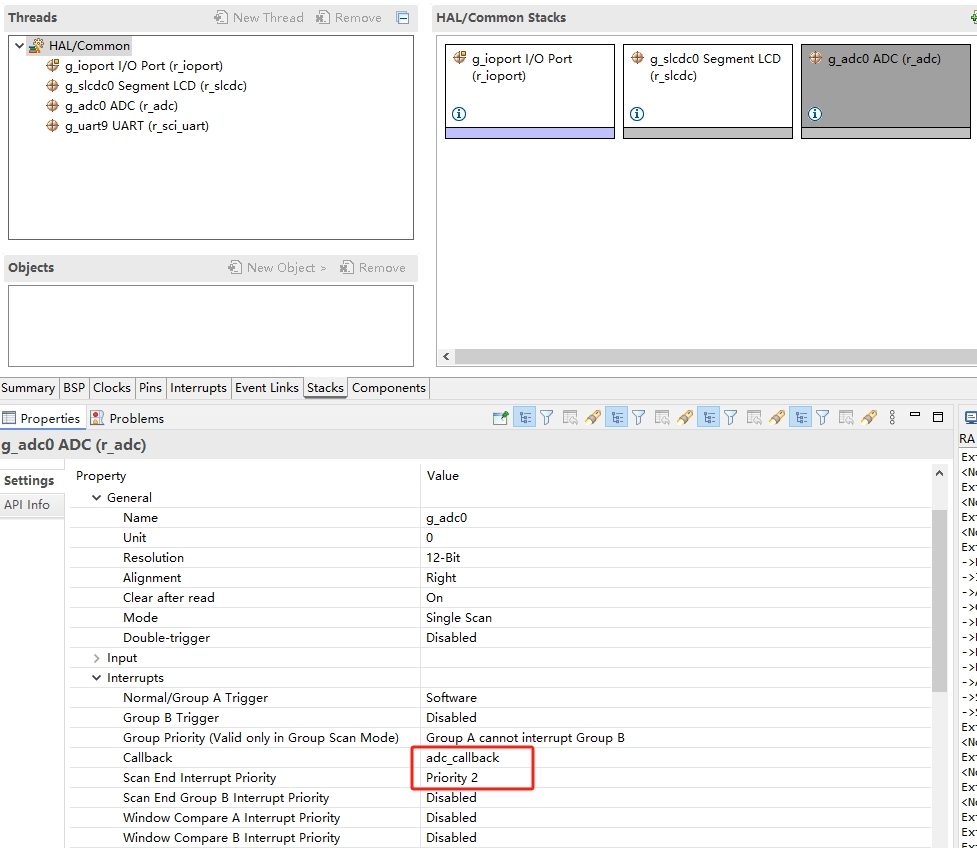Click the collapse icon in Threads header

pos(403,17)
